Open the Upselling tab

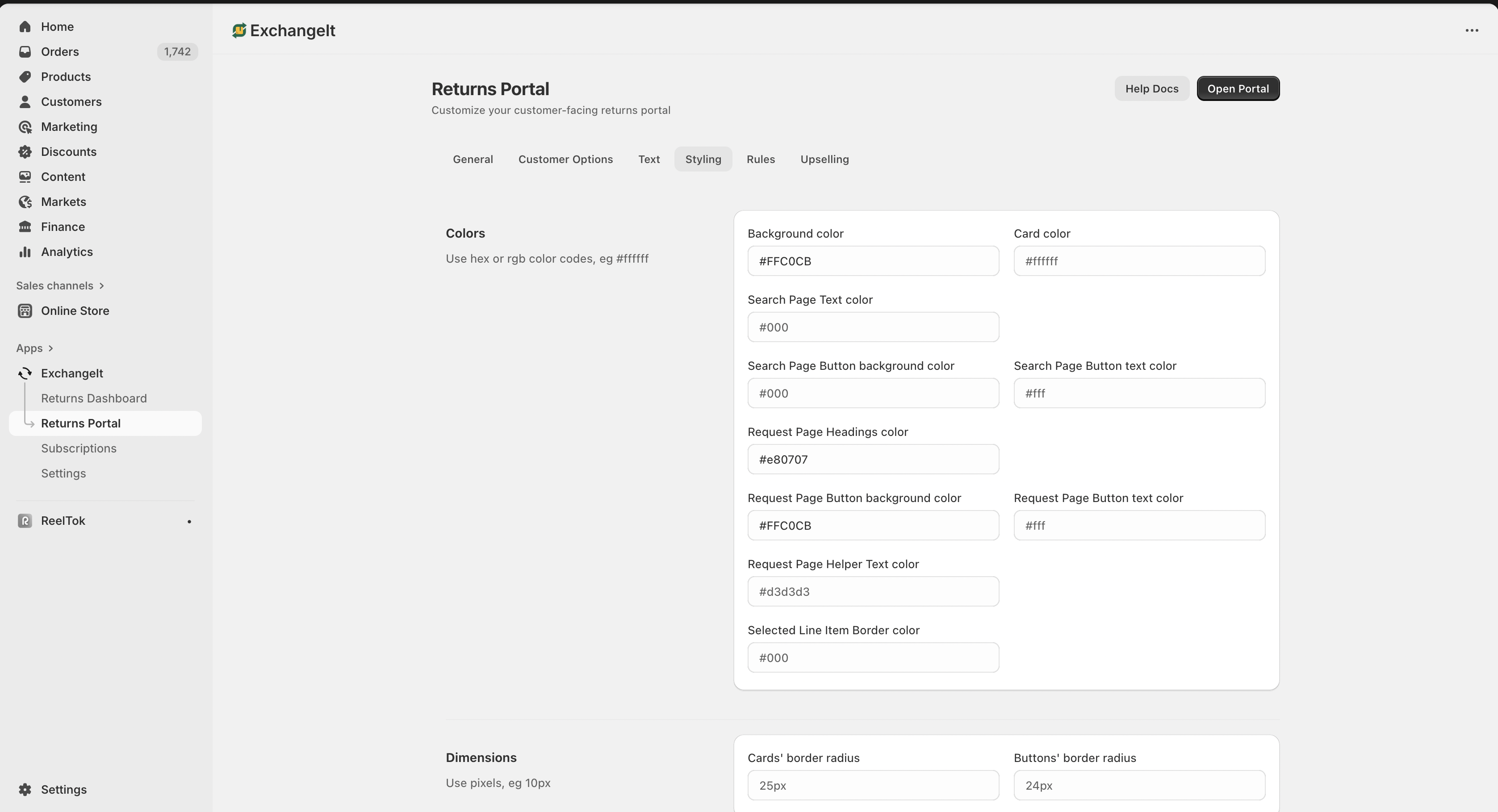824,159
